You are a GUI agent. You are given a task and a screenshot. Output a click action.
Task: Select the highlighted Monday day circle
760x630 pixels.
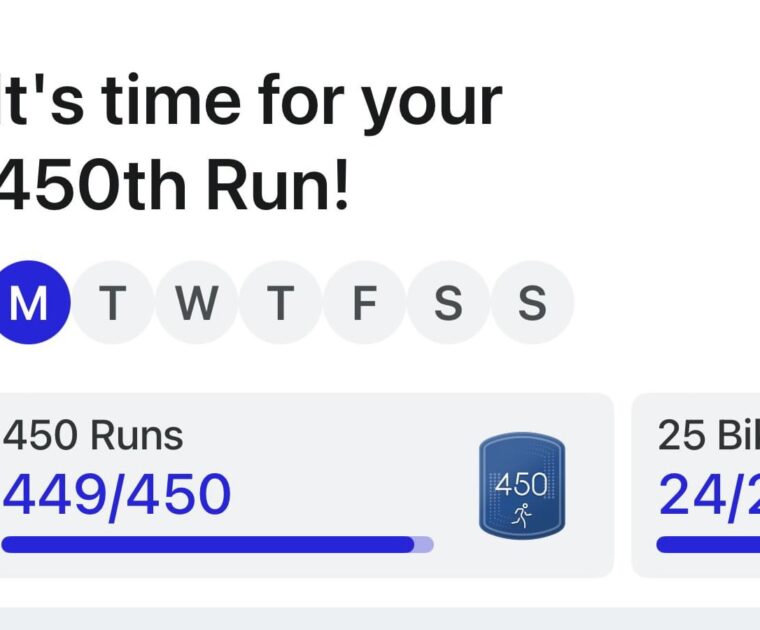[29, 303]
